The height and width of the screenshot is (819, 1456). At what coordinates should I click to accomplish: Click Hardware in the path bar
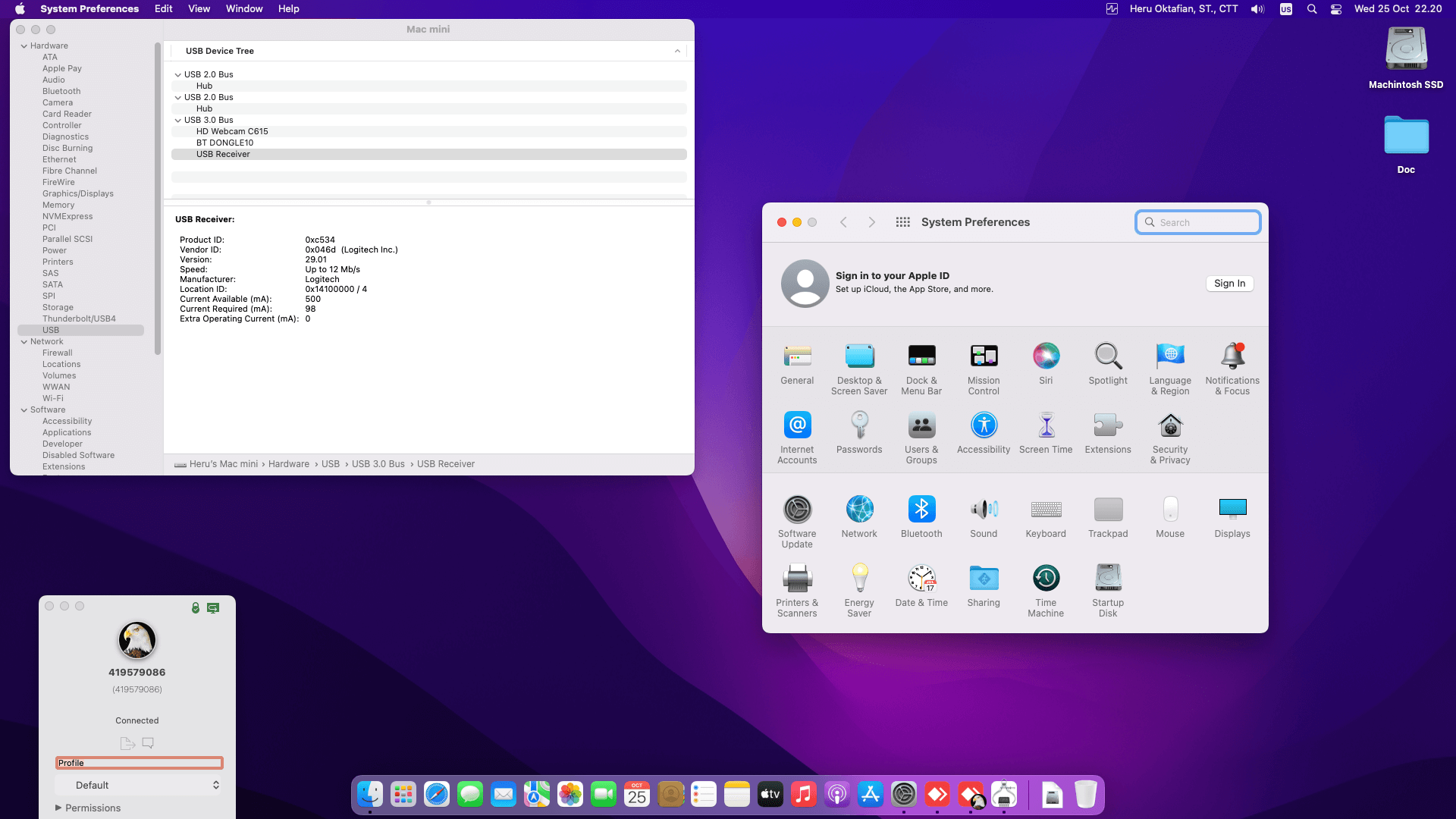click(x=288, y=464)
